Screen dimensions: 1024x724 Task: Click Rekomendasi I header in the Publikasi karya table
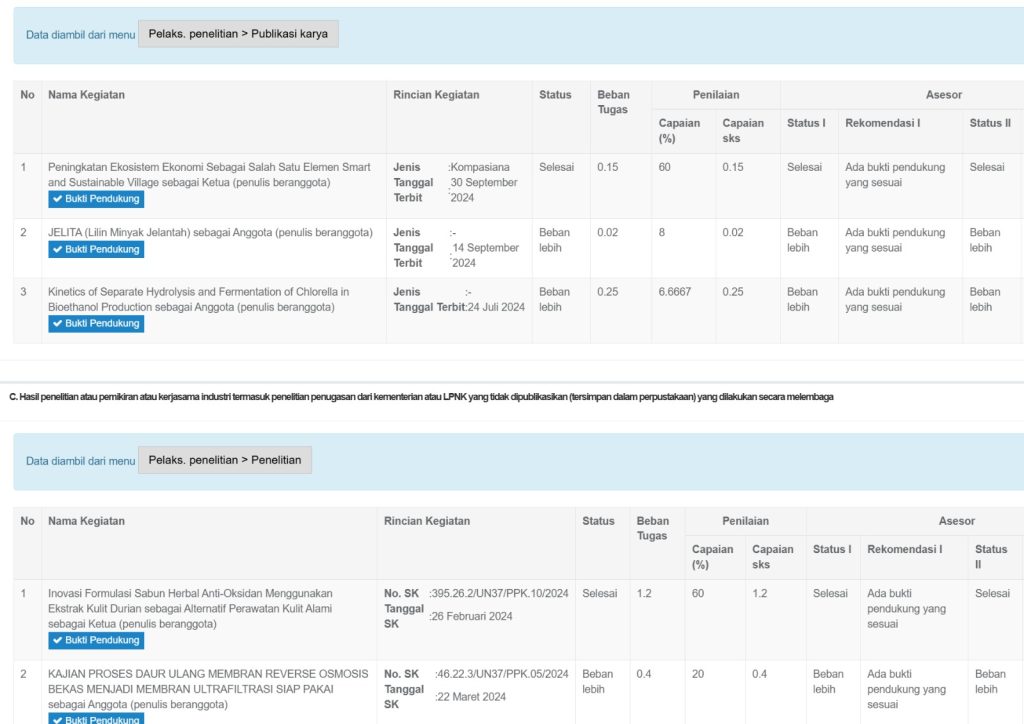click(x=882, y=123)
